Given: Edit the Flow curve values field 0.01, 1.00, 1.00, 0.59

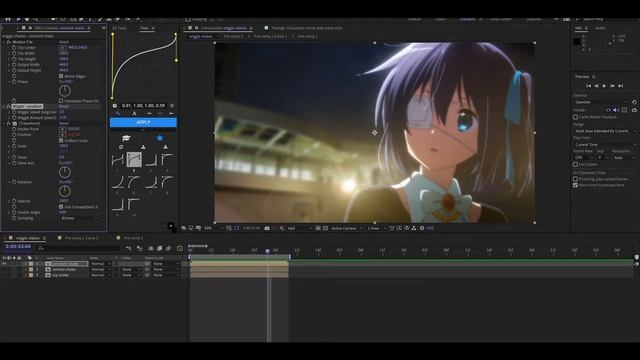Looking at the screenshot, I should tap(143, 106).
